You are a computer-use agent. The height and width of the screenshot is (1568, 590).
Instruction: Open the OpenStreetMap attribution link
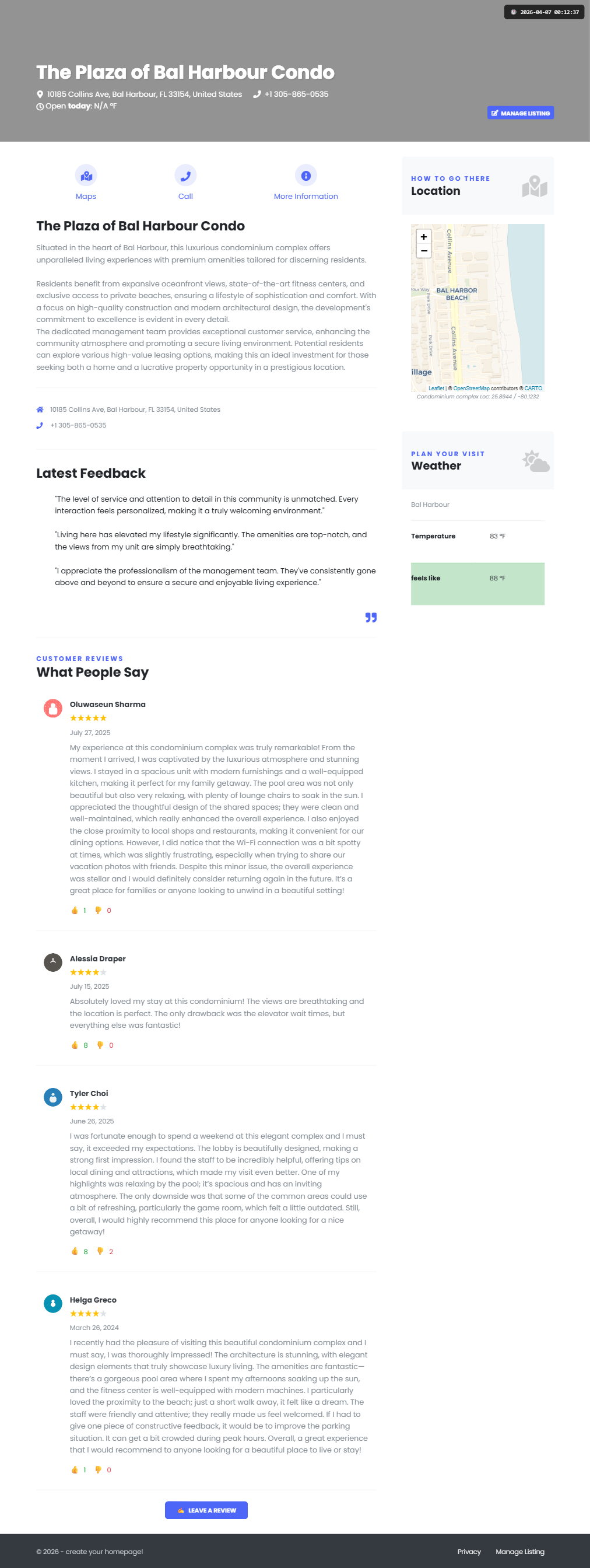click(x=472, y=388)
